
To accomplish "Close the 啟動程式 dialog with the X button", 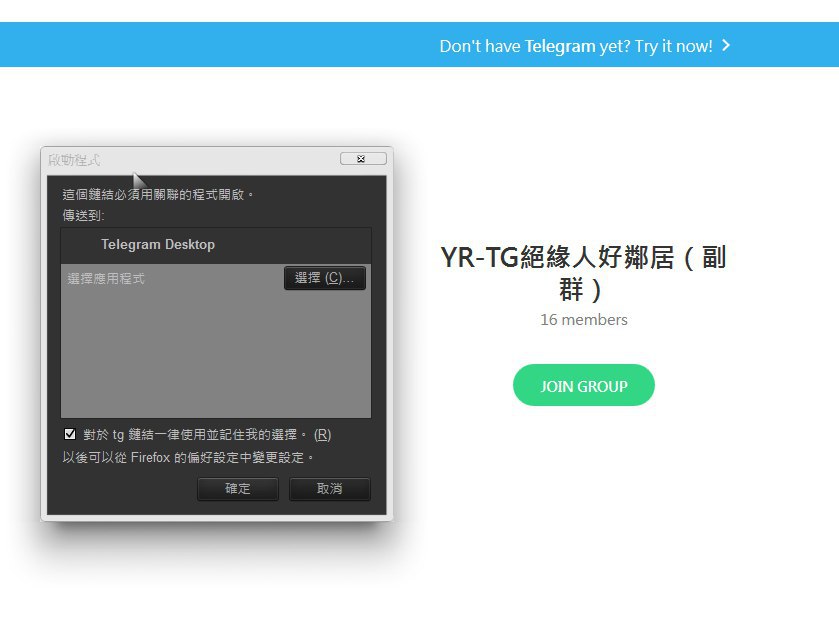I will (x=363, y=159).
